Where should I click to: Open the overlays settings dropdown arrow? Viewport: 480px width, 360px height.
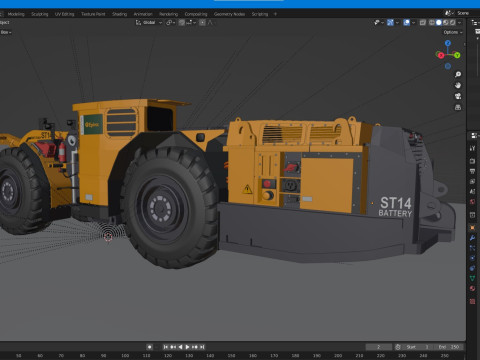coord(414,23)
